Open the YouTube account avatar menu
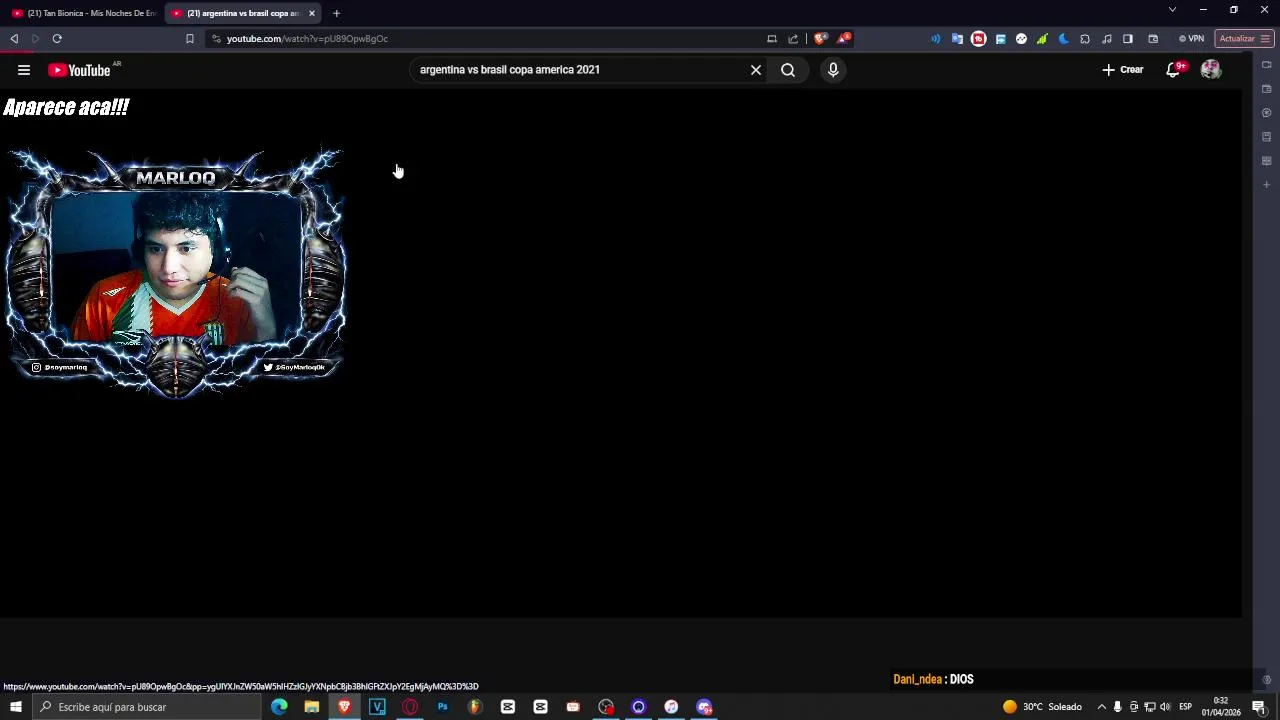The height and width of the screenshot is (720, 1280). 1211,70
